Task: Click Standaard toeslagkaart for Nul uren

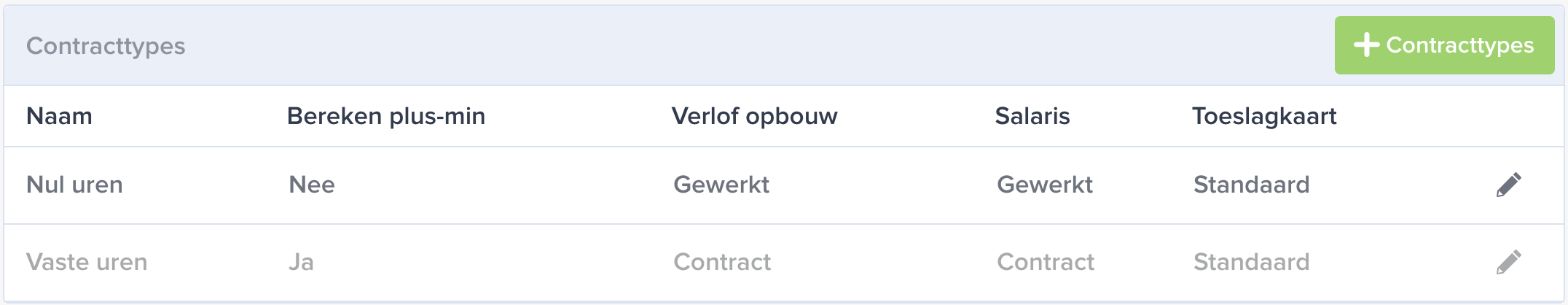Action: (1252, 185)
